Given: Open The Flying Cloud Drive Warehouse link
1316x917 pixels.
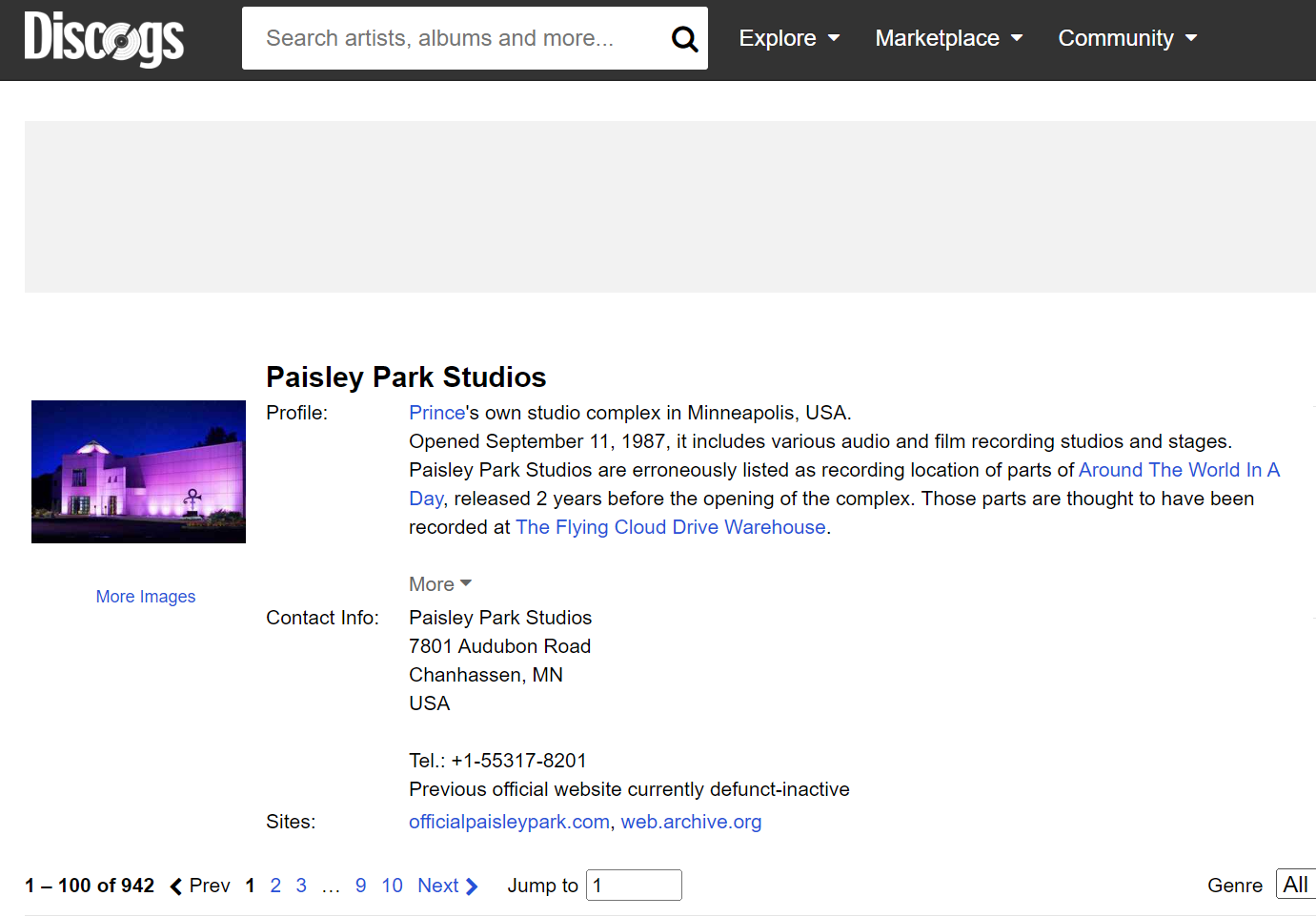Looking at the screenshot, I should 670,527.
